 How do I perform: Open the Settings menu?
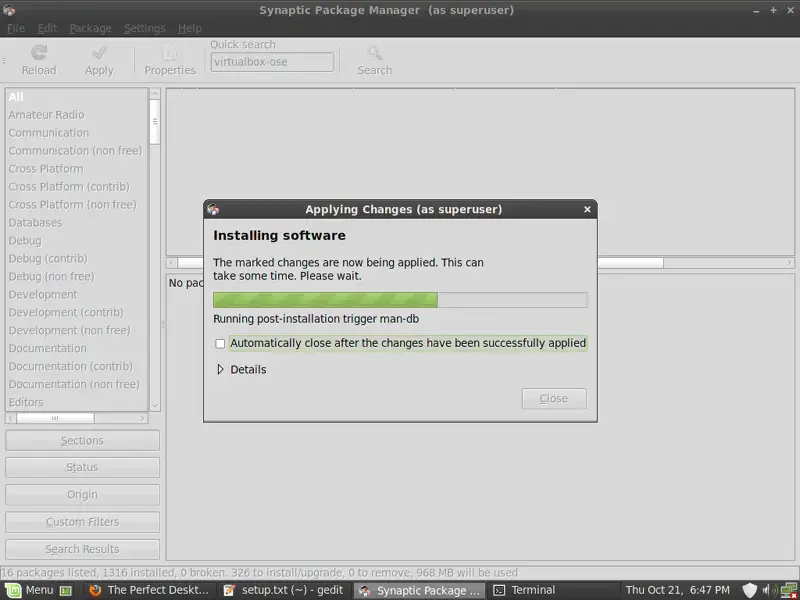(x=144, y=28)
